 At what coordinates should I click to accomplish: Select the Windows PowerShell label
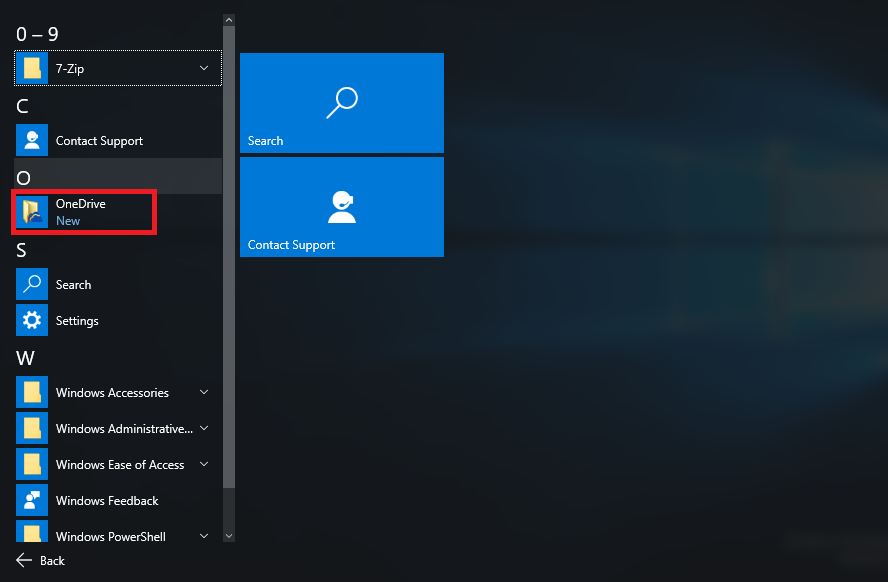(x=110, y=536)
